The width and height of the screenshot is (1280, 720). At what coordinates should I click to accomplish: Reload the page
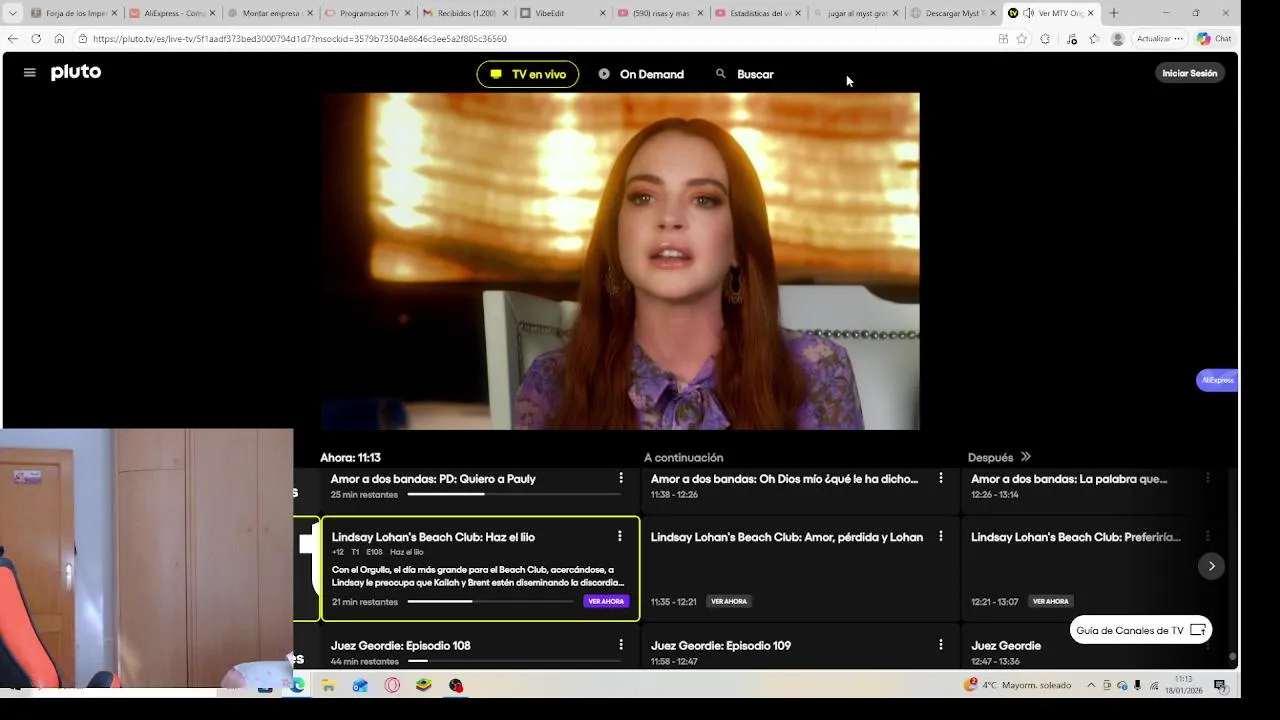[x=36, y=39]
